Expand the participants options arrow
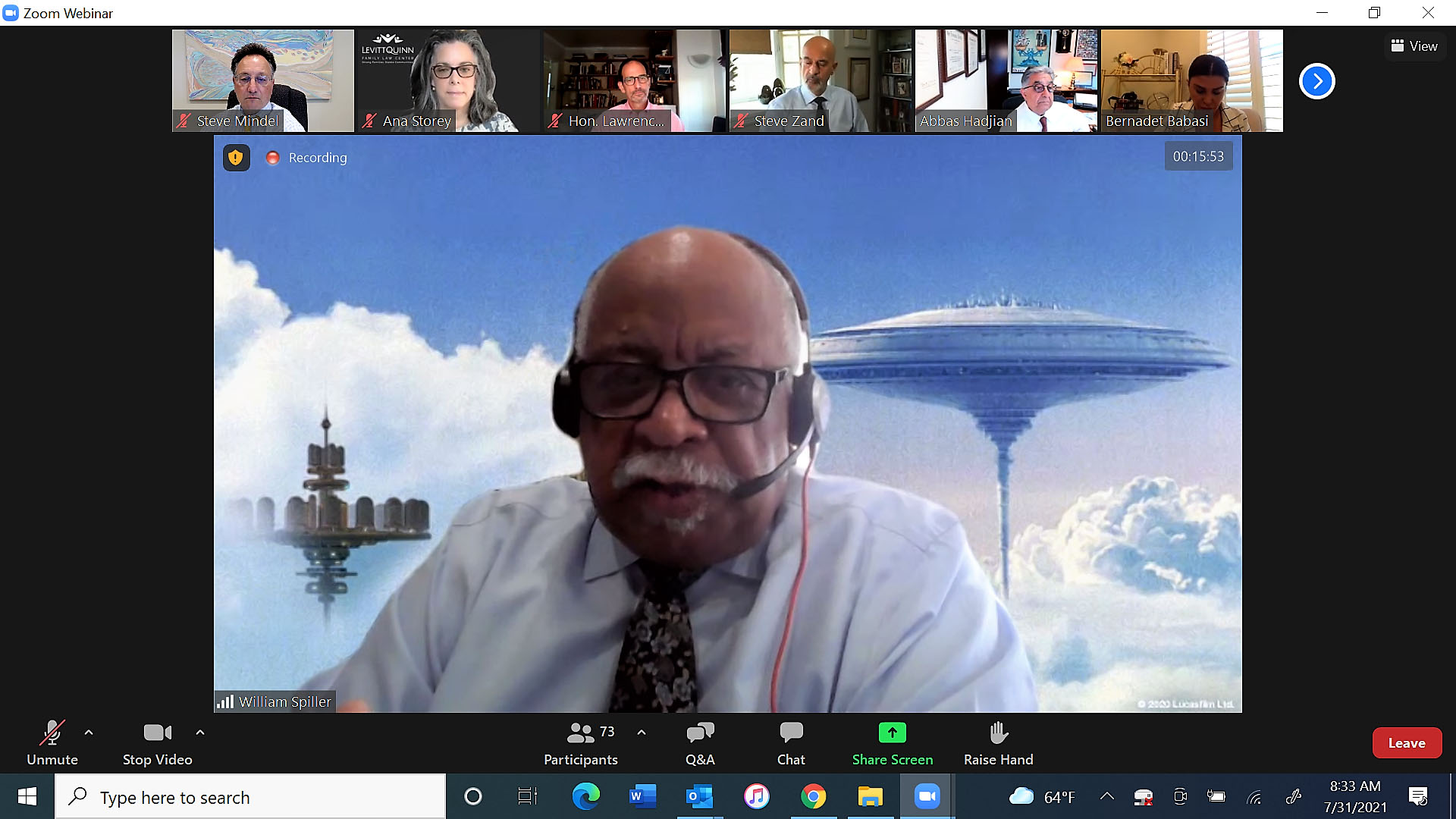This screenshot has width=1456, height=819. (x=642, y=733)
